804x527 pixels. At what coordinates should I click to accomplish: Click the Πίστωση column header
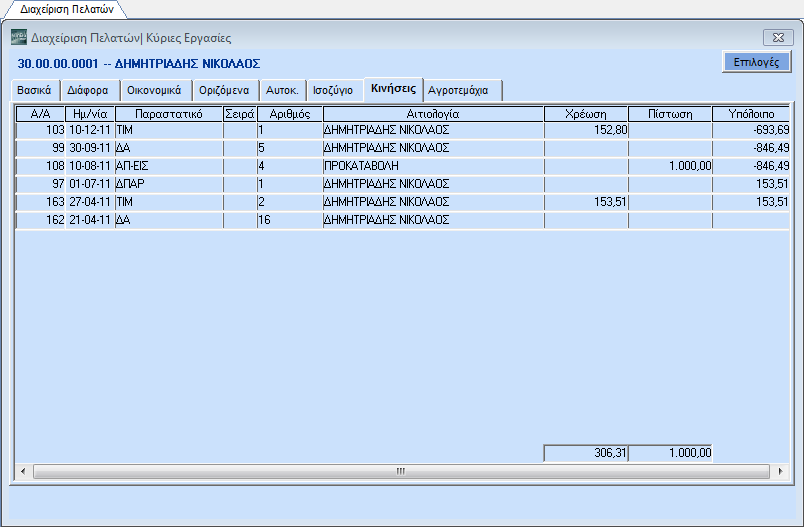tap(670, 114)
